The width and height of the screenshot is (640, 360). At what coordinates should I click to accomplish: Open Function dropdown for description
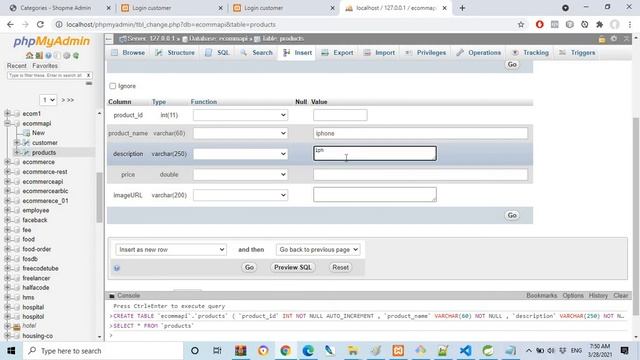pos(240,154)
